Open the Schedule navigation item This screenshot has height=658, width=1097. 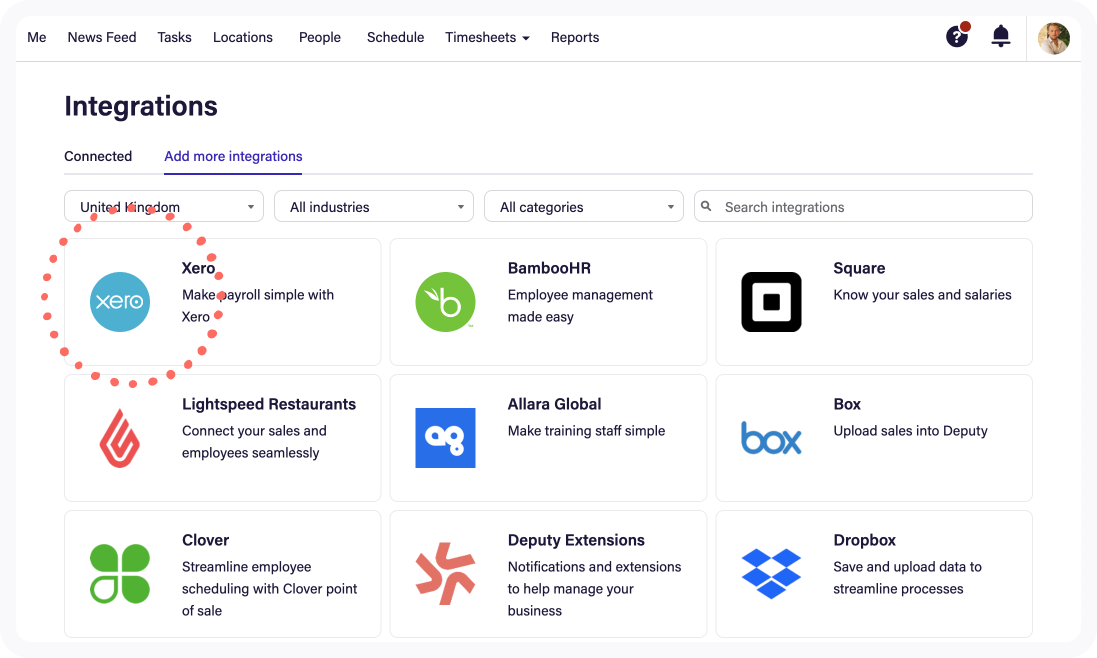[x=395, y=37]
